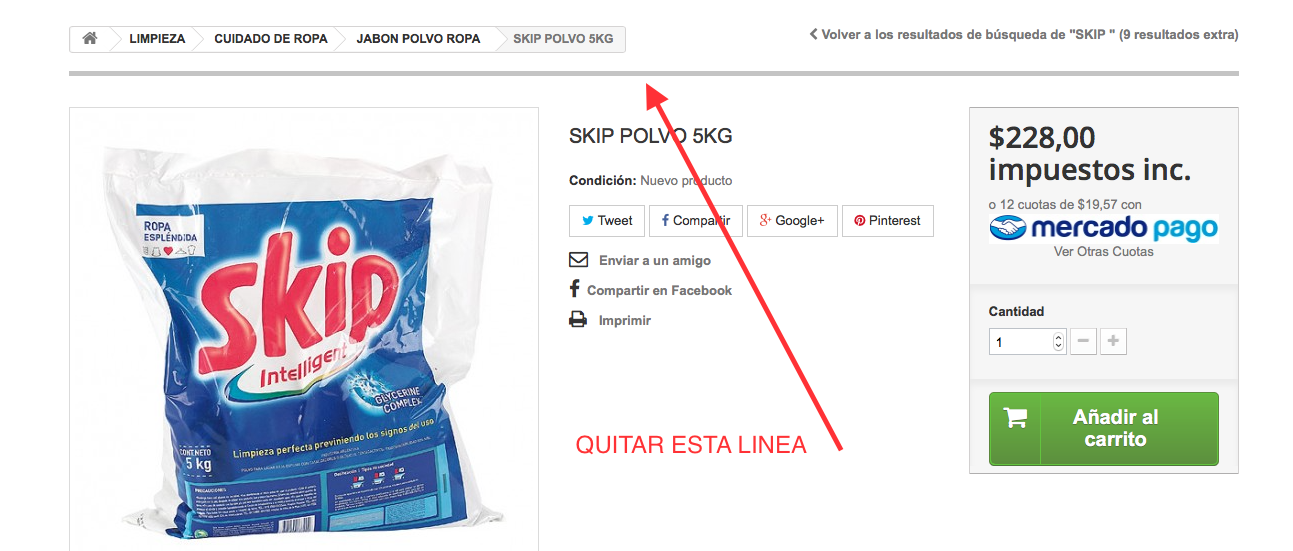Go to home via breadcrumb house icon
Image resolution: width=1293 pixels, height=551 pixels.
(90, 39)
